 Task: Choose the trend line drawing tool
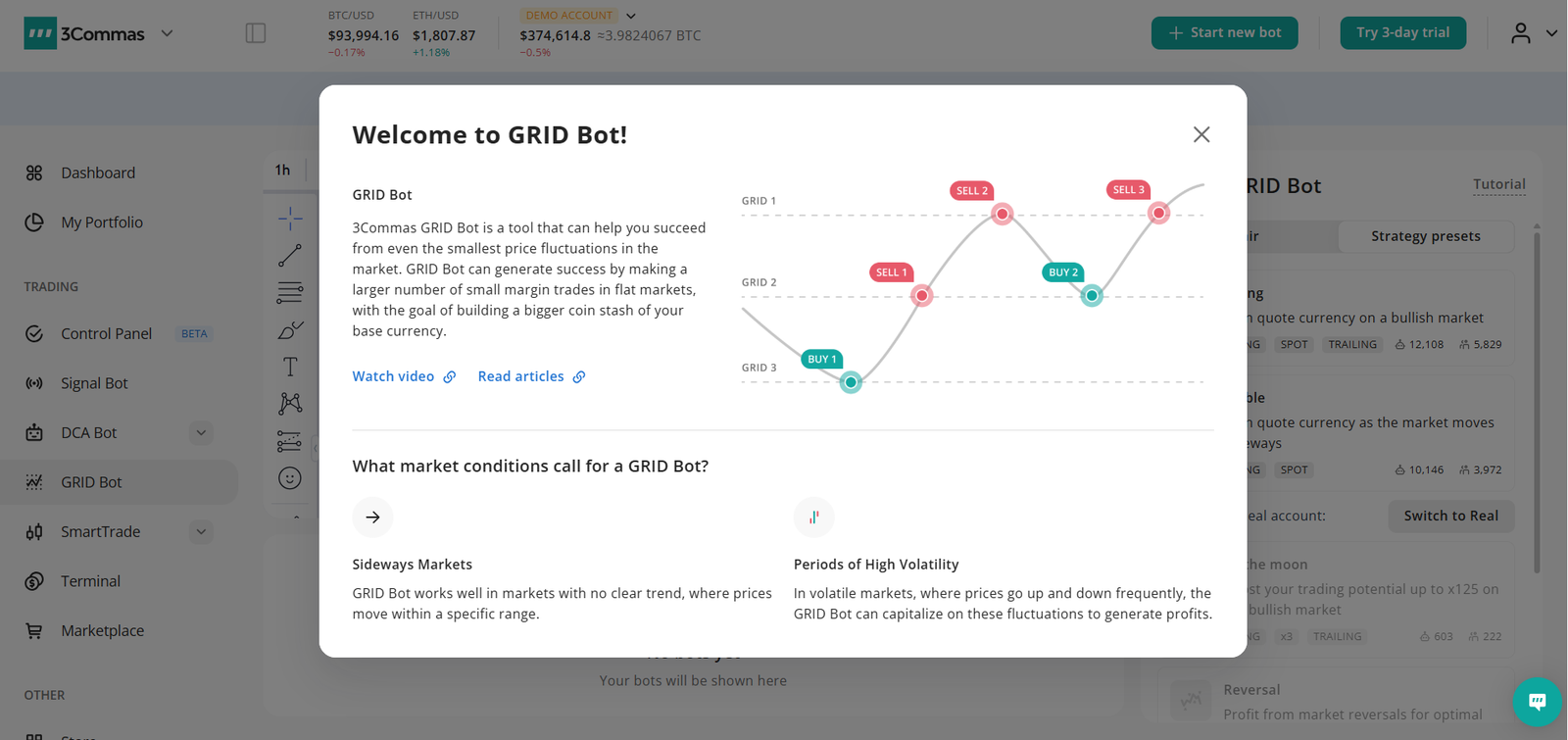pyautogui.click(x=289, y=255)
